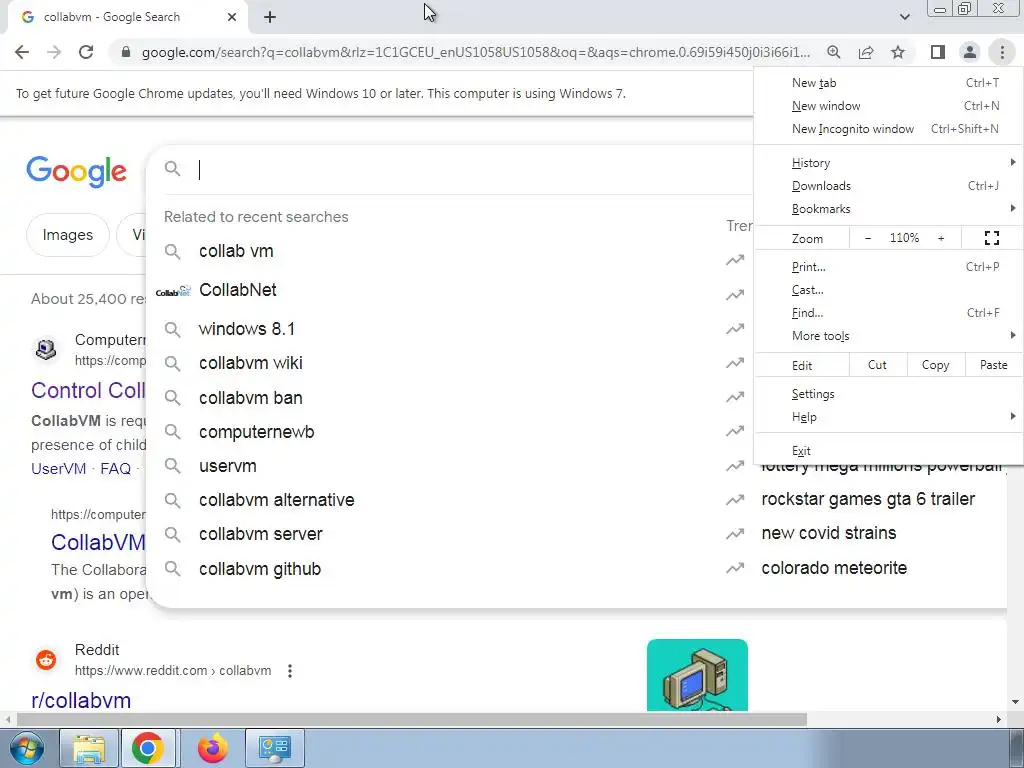
Task: Click the browser back arrow
Action: tap(22, 52)
